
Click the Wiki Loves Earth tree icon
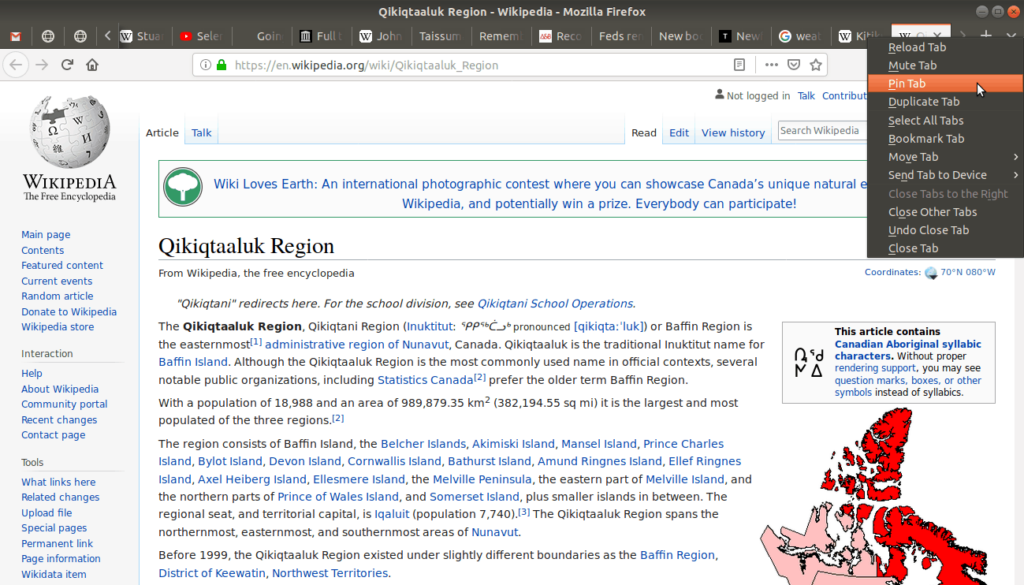coord(183,187)
